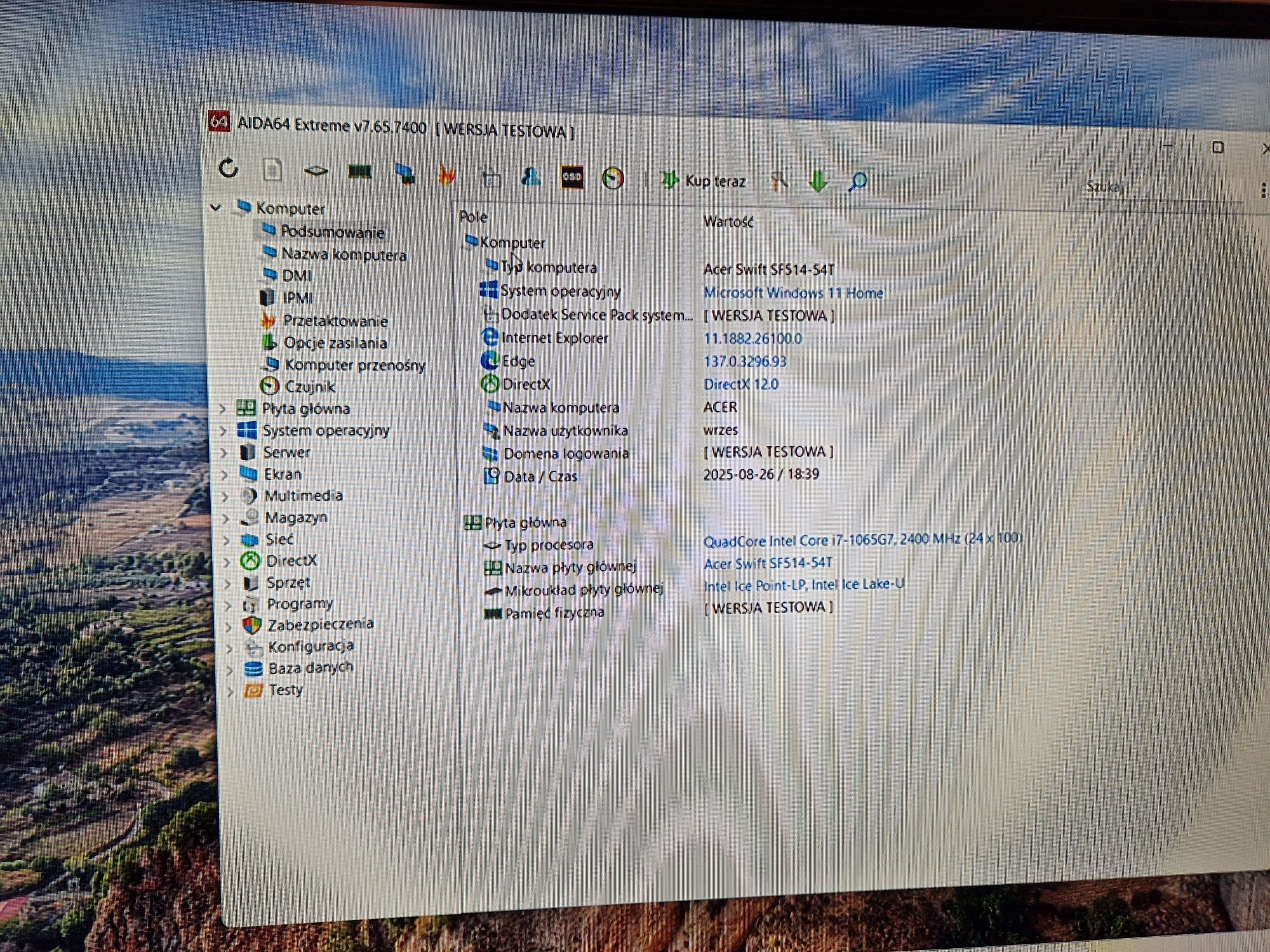Select Nazwa komputera tree item

(x=344, y=255)
